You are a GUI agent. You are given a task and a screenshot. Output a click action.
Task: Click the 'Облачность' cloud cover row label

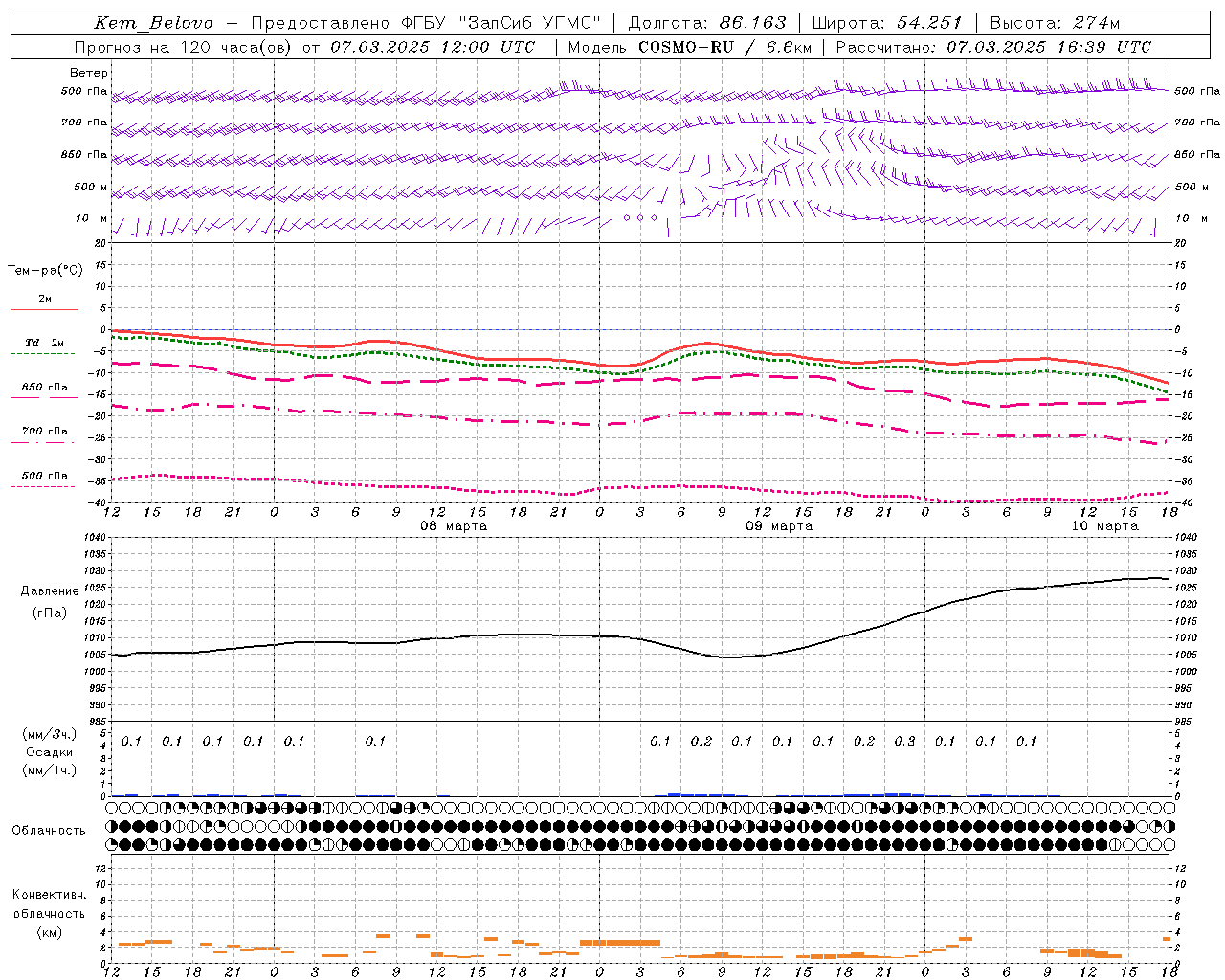[x=49, y=831]
